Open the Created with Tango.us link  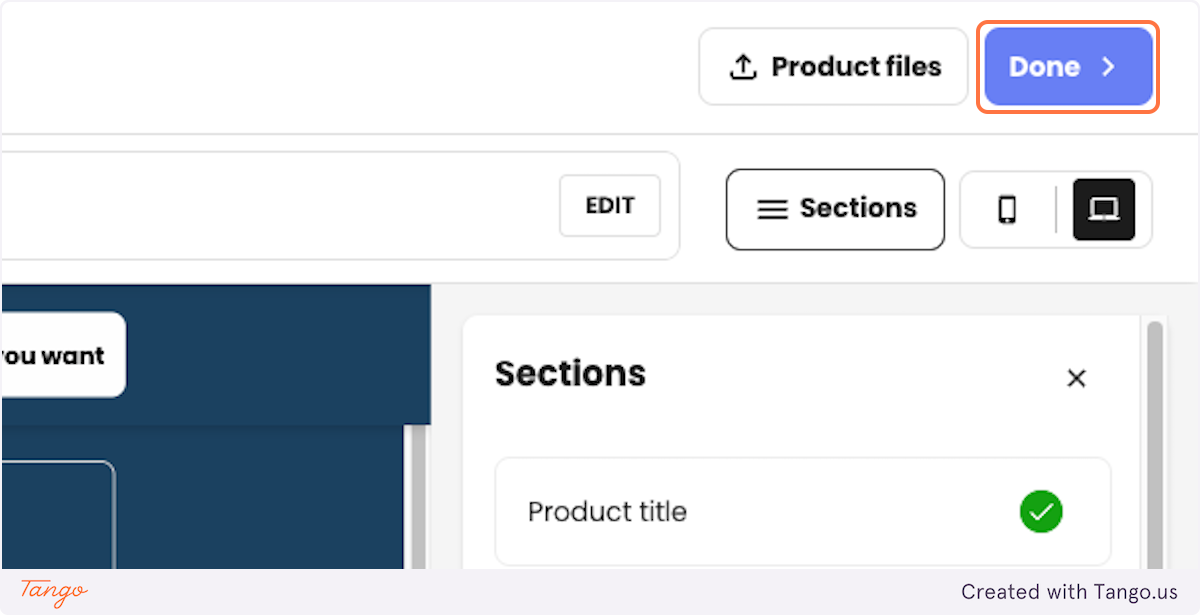(1069, 592)
